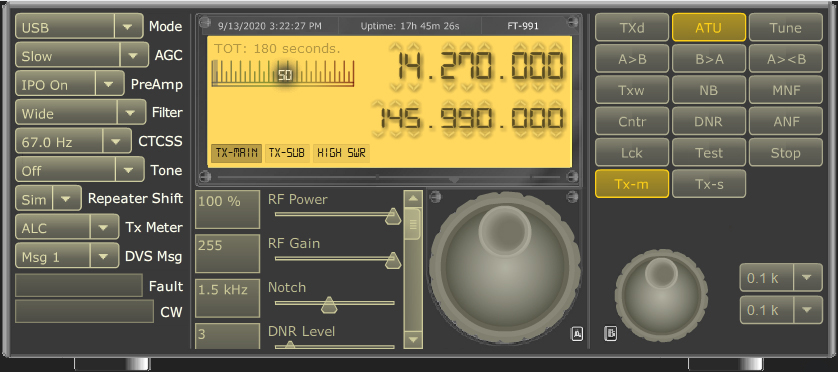Enable DNR noise reduction
Viewport: 838px width, 372px height.
click(709, 121)
